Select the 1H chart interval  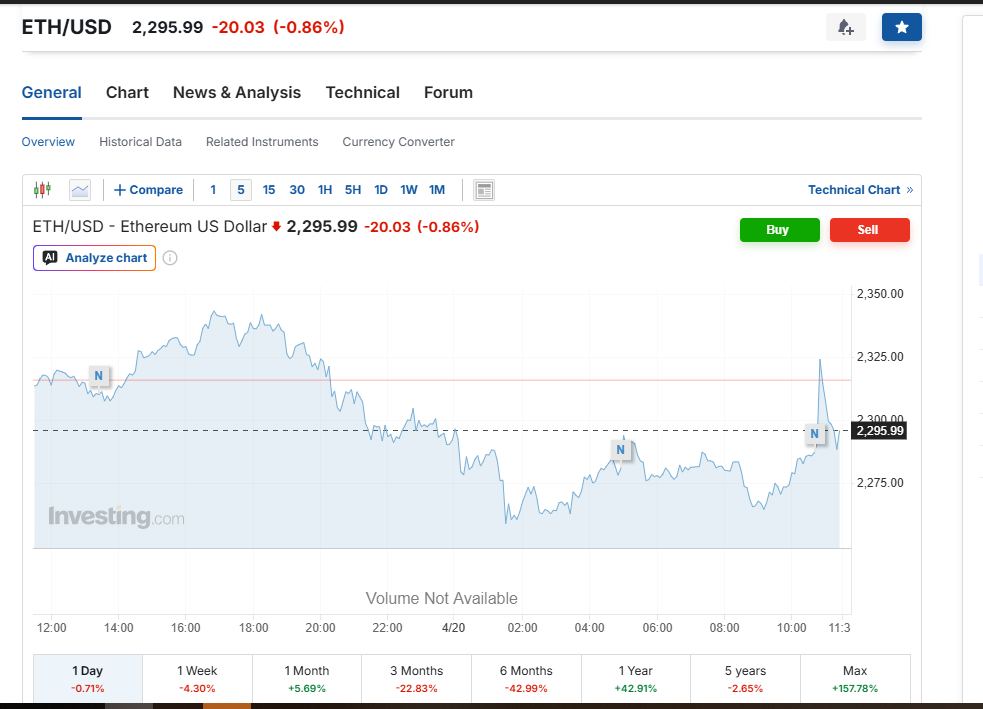(x=325, y=190)
